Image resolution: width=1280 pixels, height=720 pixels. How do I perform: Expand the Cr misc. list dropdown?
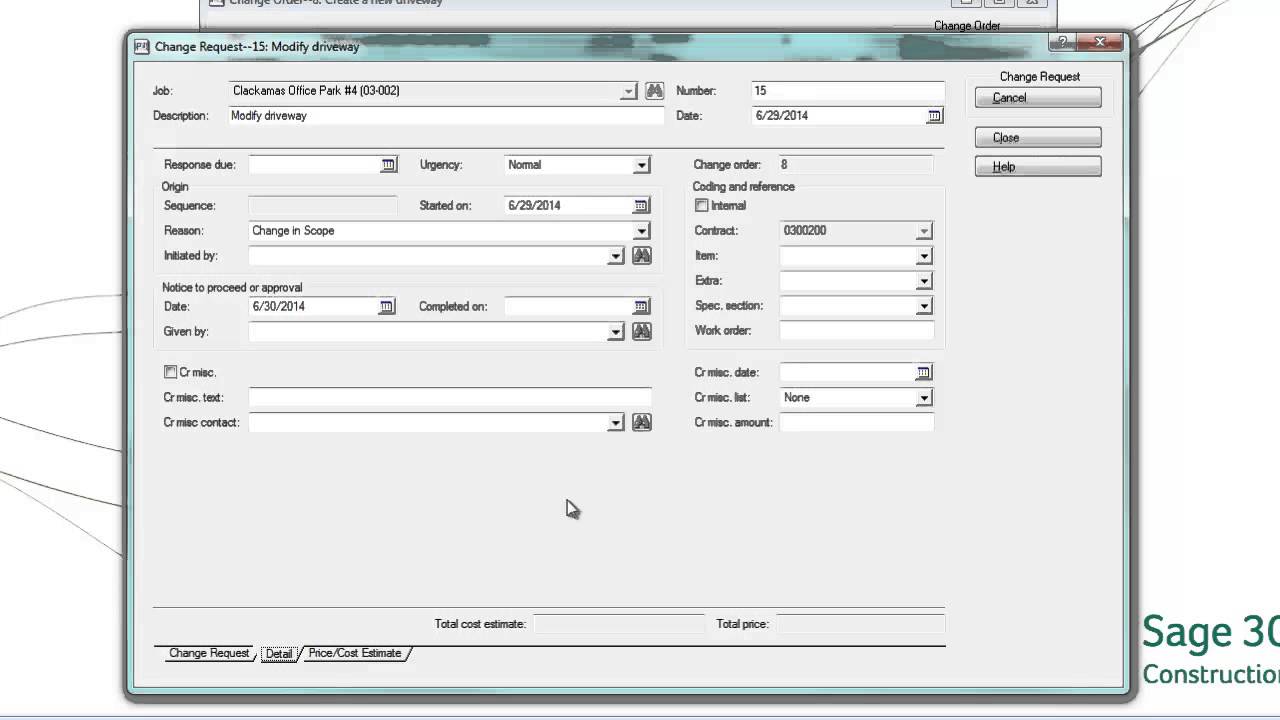[924, 398]
